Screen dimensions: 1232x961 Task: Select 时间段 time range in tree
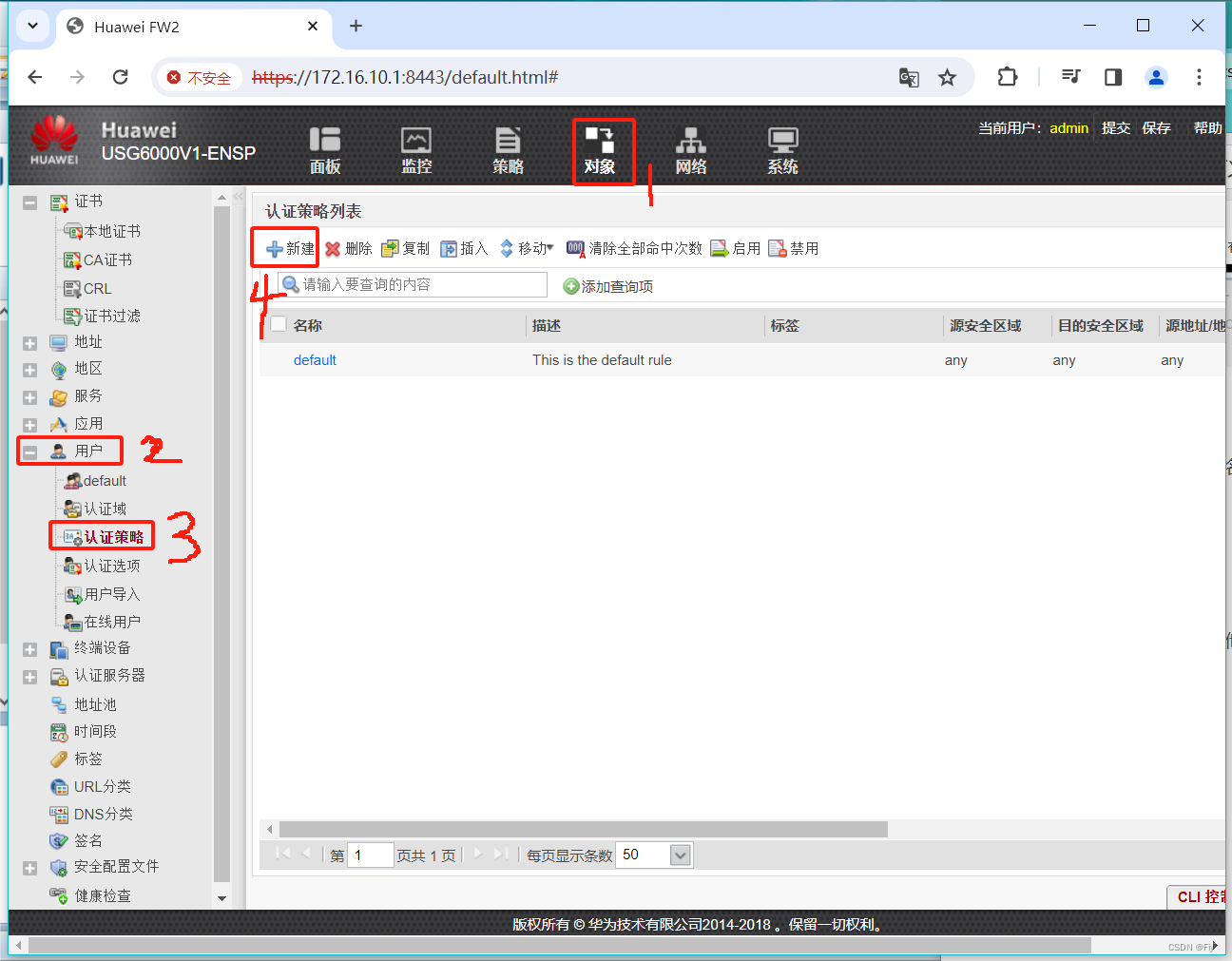[x=84, y=731]
